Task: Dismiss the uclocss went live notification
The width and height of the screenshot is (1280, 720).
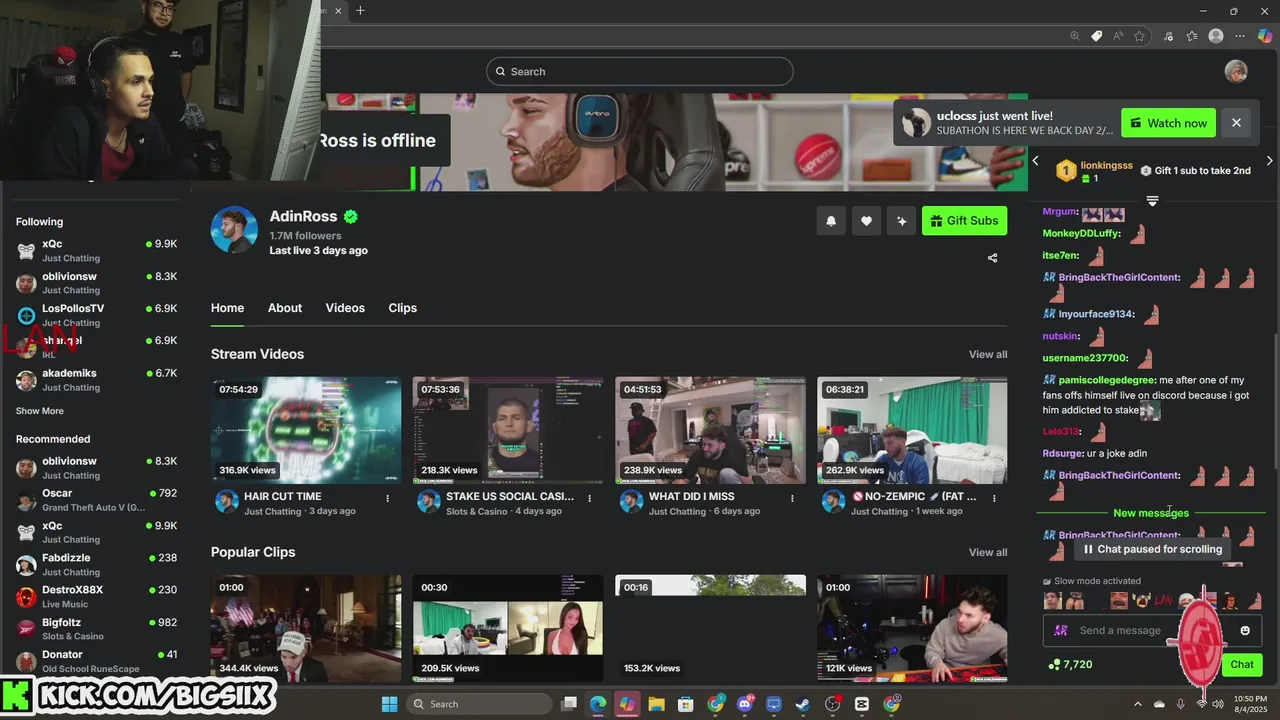Action: point(1236,123)
